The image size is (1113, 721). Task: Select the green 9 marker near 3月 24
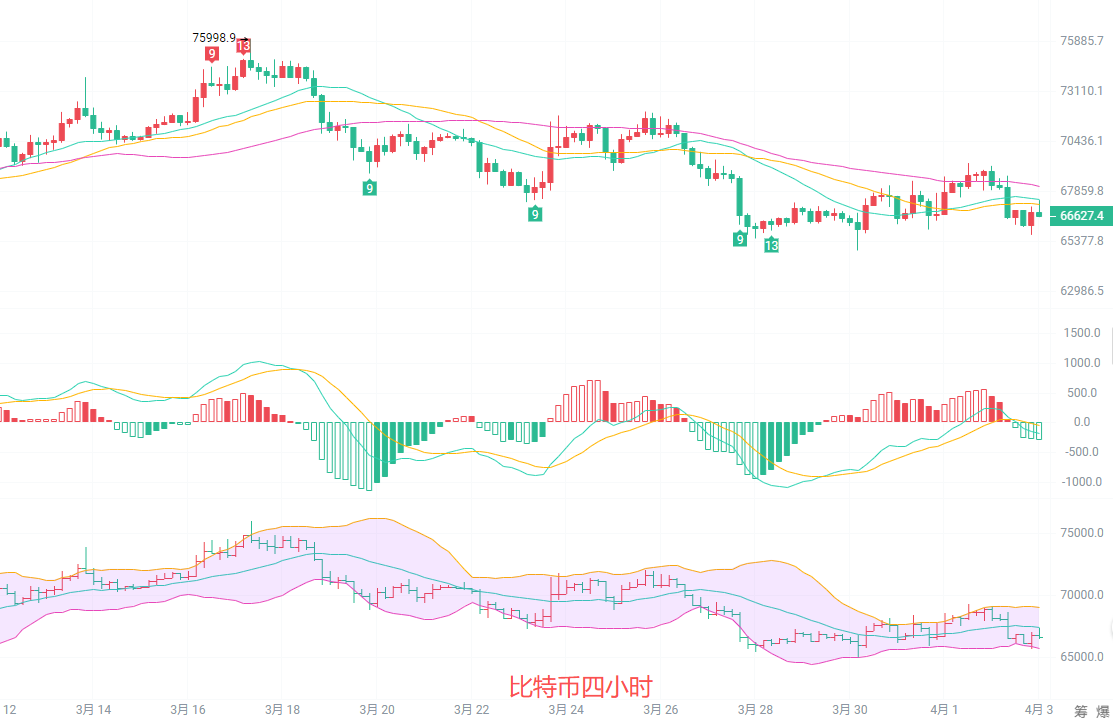[536, 214]
